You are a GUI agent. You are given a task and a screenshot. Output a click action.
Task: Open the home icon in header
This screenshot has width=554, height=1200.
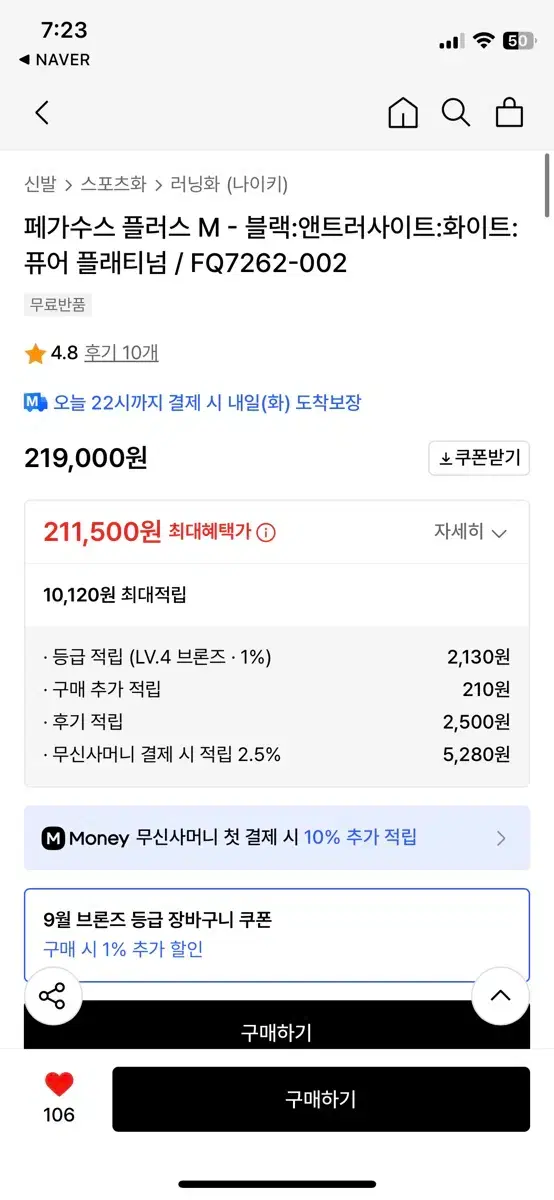coord(403,113)
